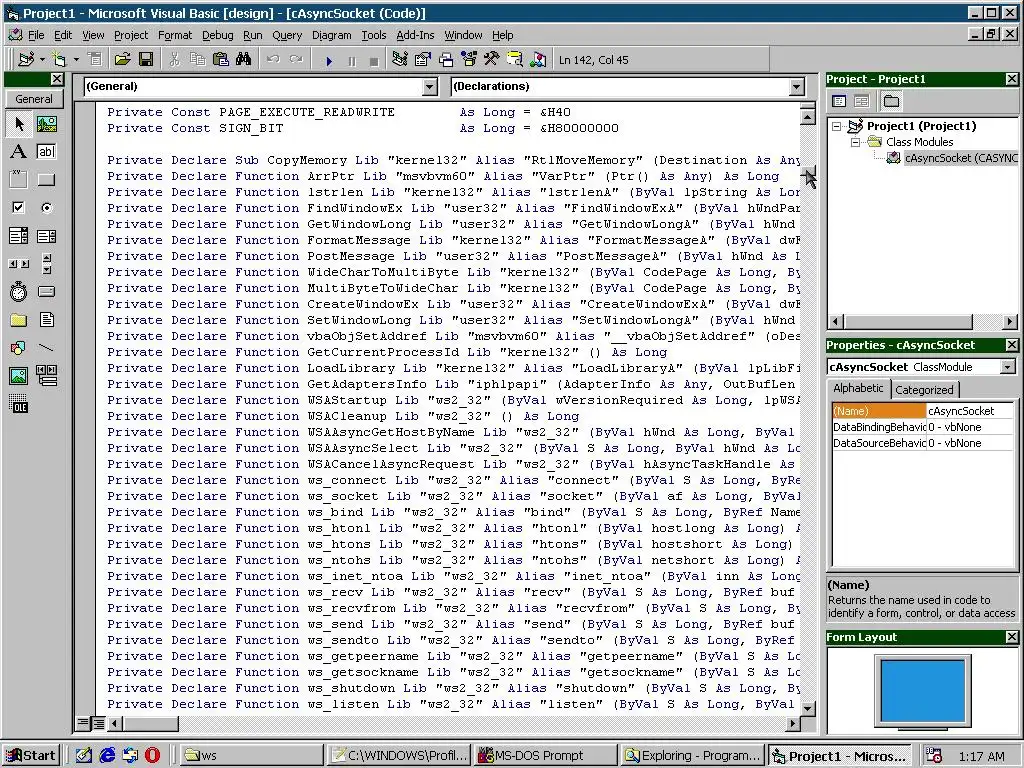Select the Line control tool
Screen dimensions: 1024x768
46,347
